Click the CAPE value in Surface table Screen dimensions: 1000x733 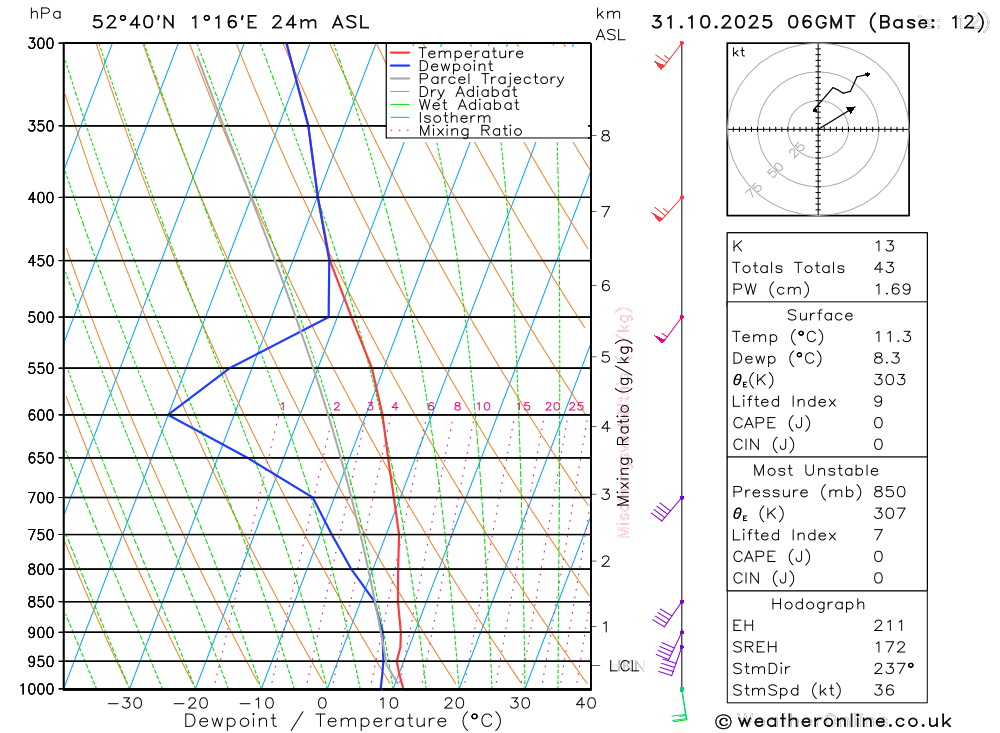pos(878,423)
